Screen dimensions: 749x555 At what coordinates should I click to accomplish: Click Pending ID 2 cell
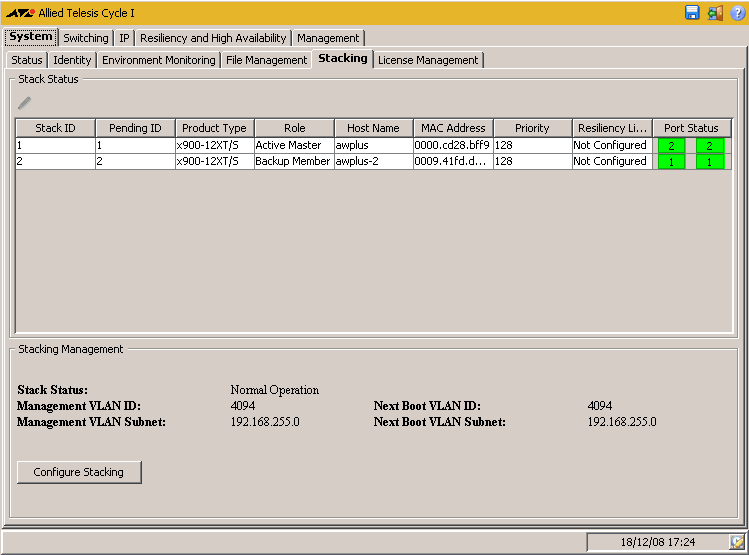135,161
